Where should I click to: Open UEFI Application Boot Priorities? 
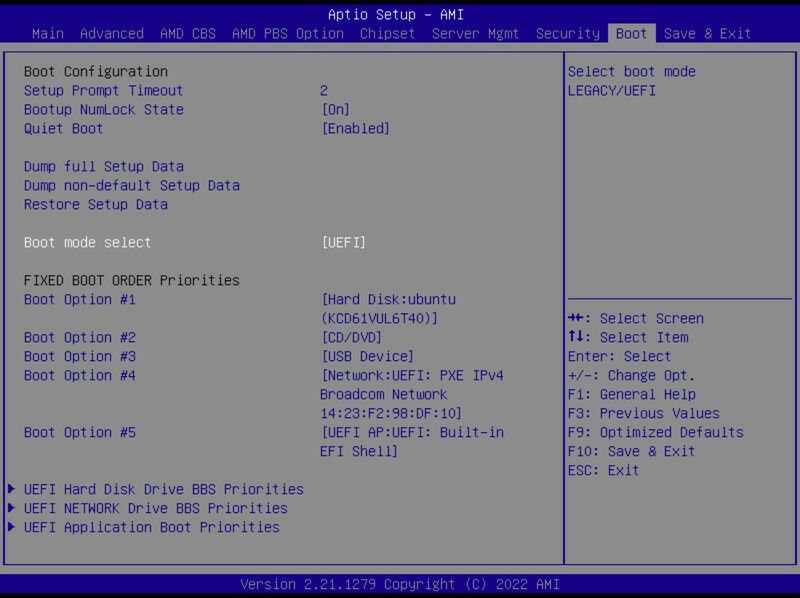(152, 527)
